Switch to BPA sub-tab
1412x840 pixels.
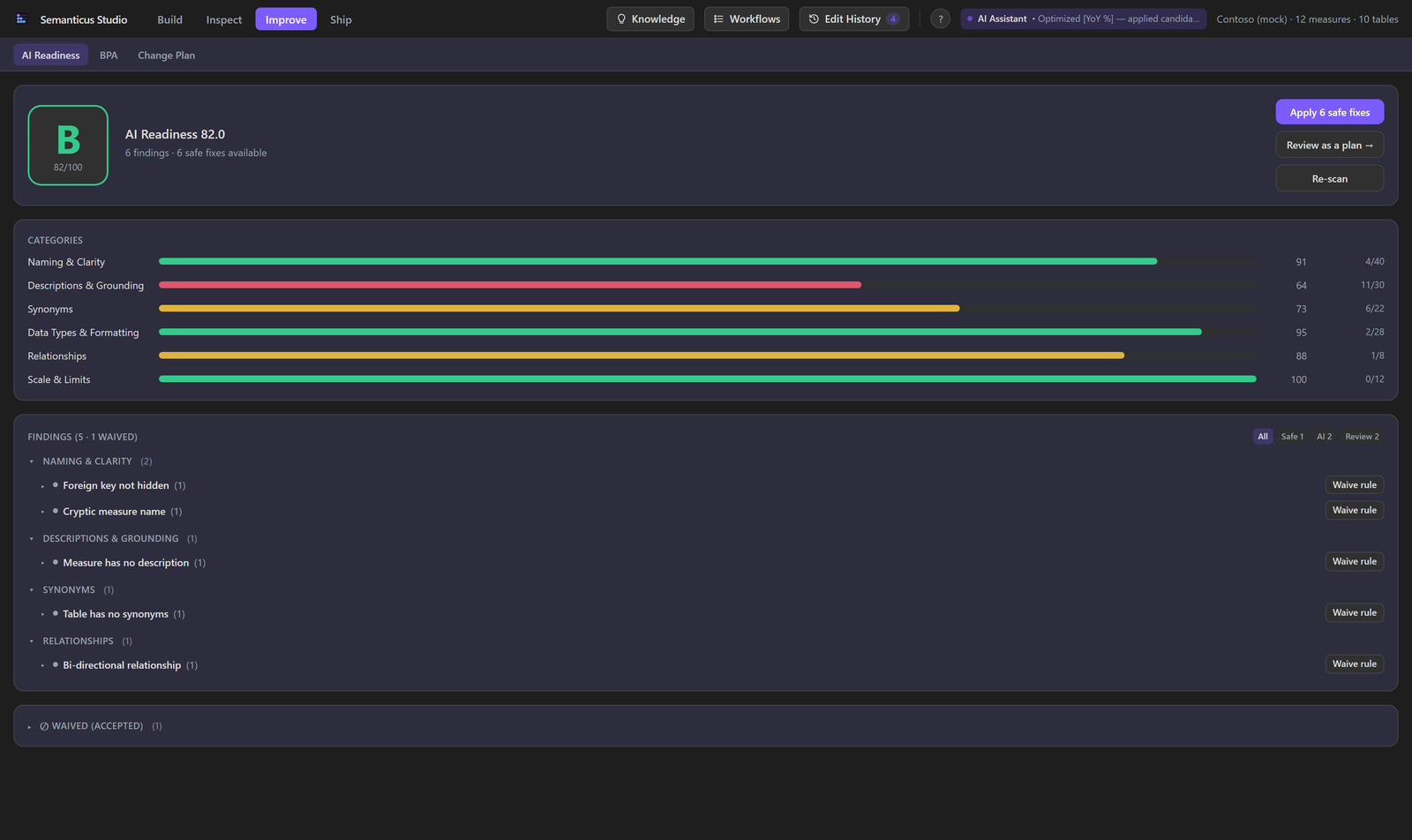pyautogui.click(x=109, y=55)
